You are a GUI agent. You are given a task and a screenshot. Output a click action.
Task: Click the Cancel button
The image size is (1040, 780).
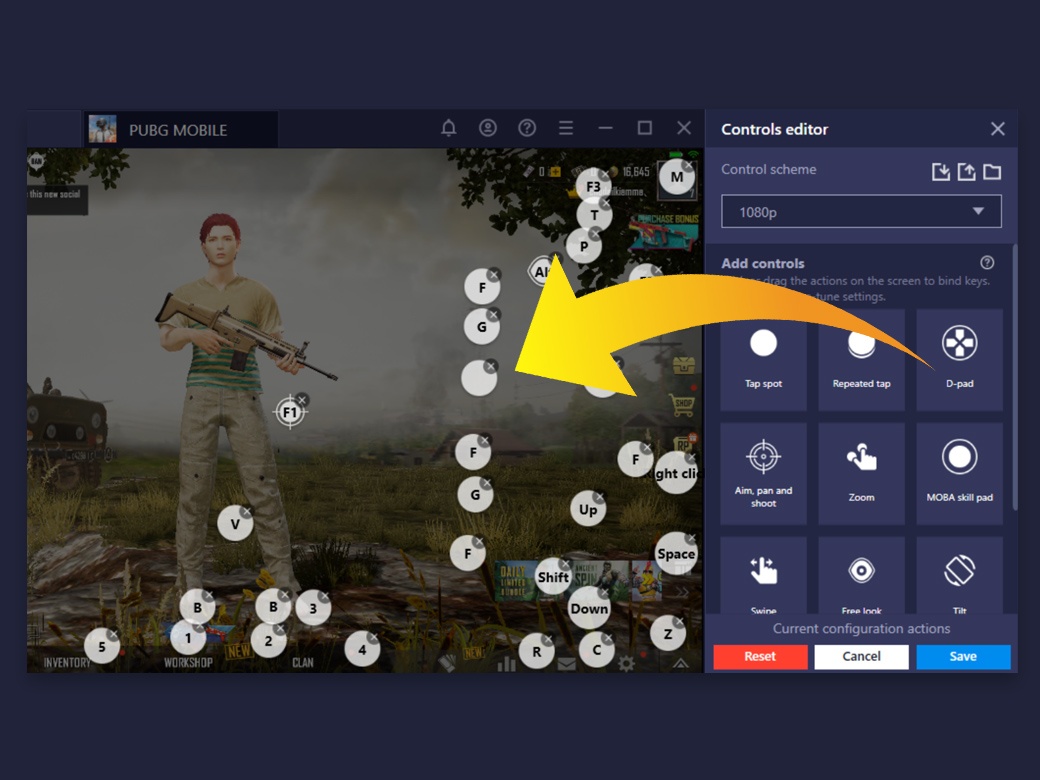(x=861, y=656)
